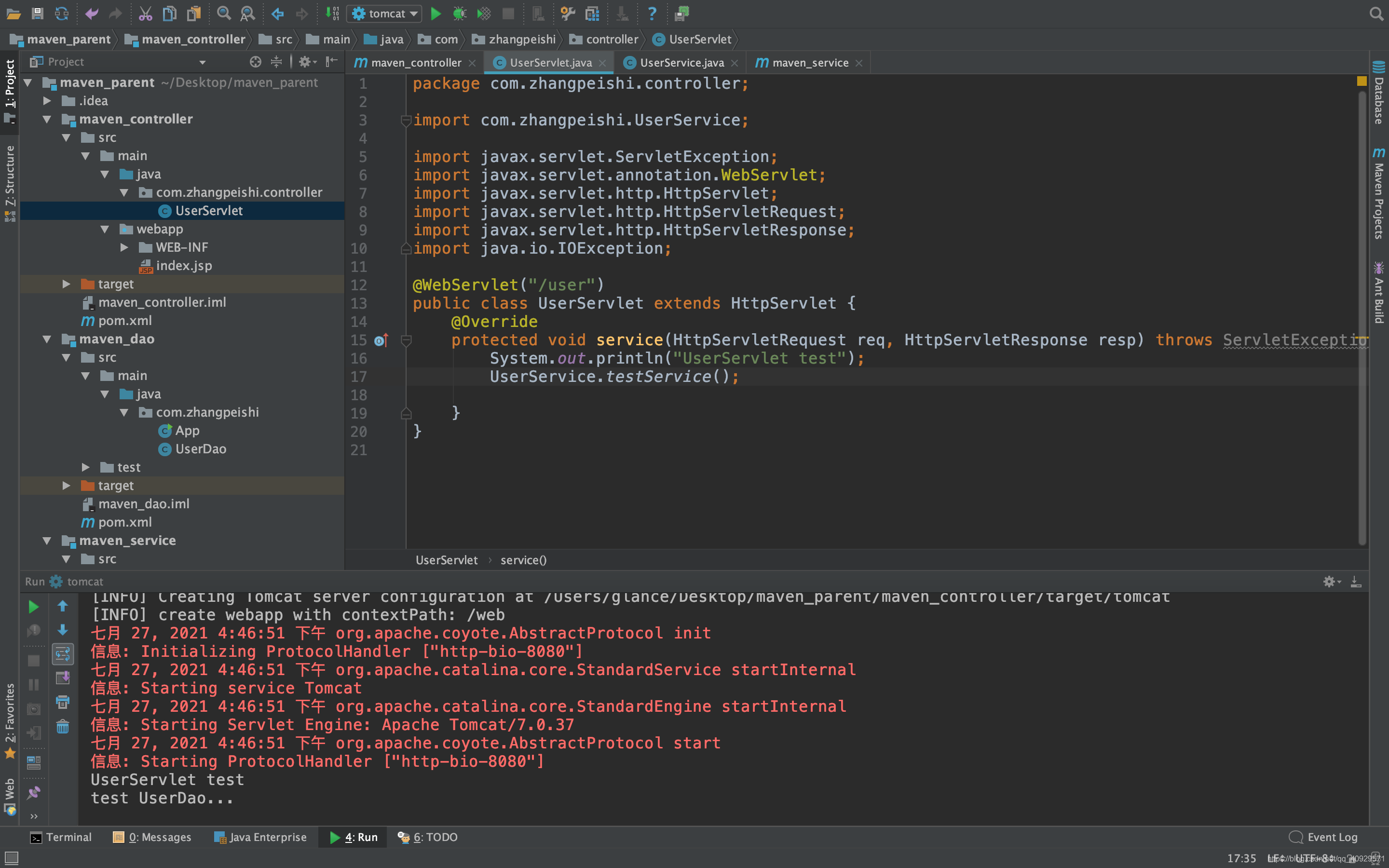This screenshot has height=868, width=1389.
Task: Click the yellow warning indicator above editor scrollbar
Action: (1362, 81)
